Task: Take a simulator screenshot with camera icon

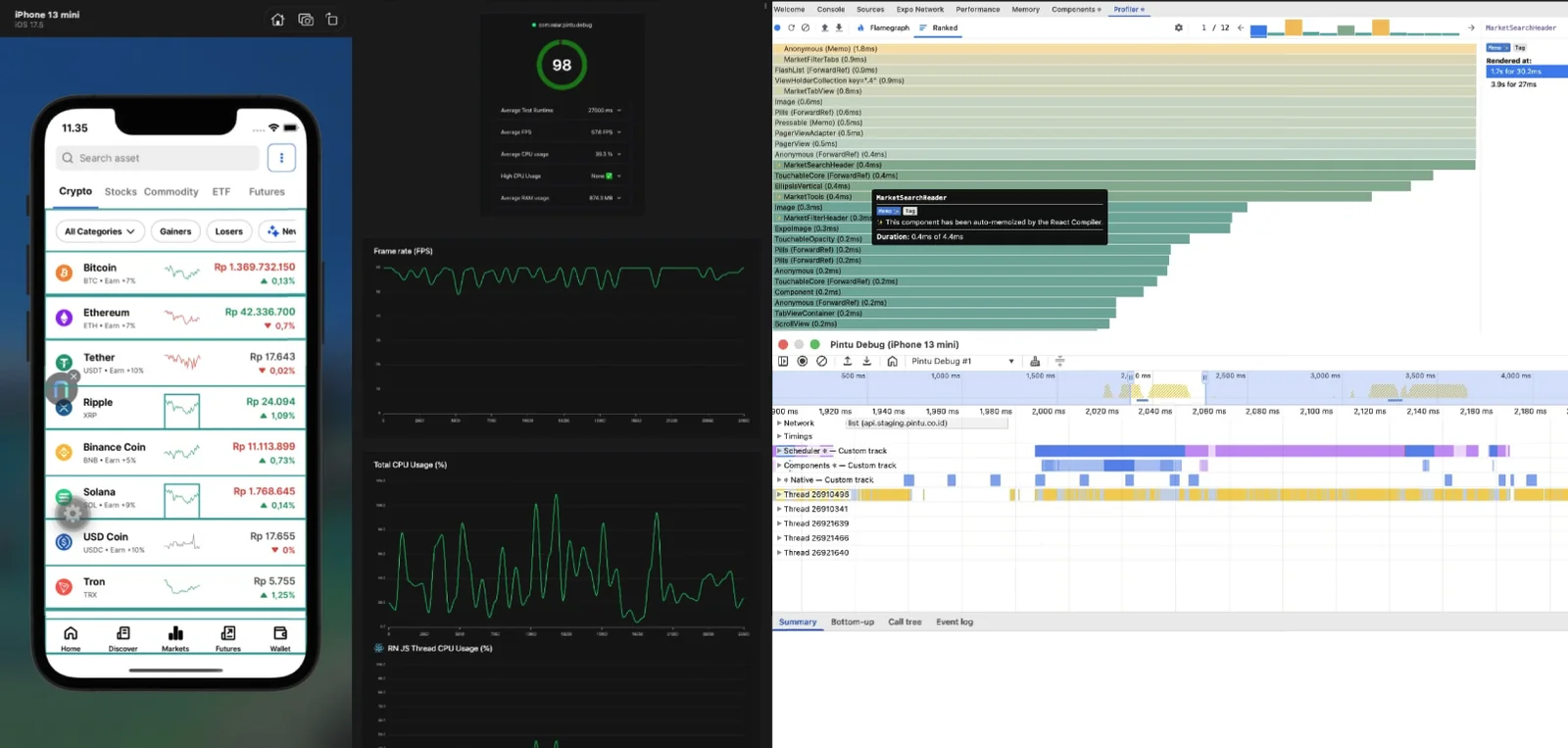Action: coord(306,20)
